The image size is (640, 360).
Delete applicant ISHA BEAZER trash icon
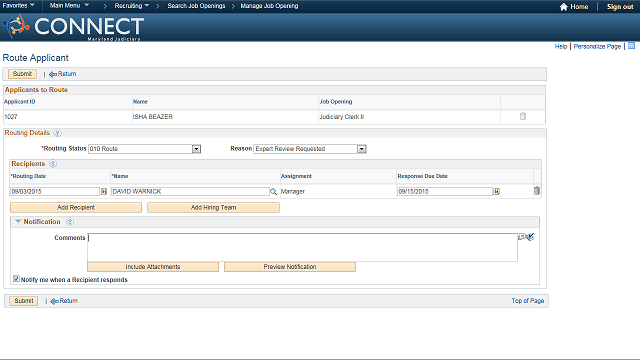pos(522,116)
